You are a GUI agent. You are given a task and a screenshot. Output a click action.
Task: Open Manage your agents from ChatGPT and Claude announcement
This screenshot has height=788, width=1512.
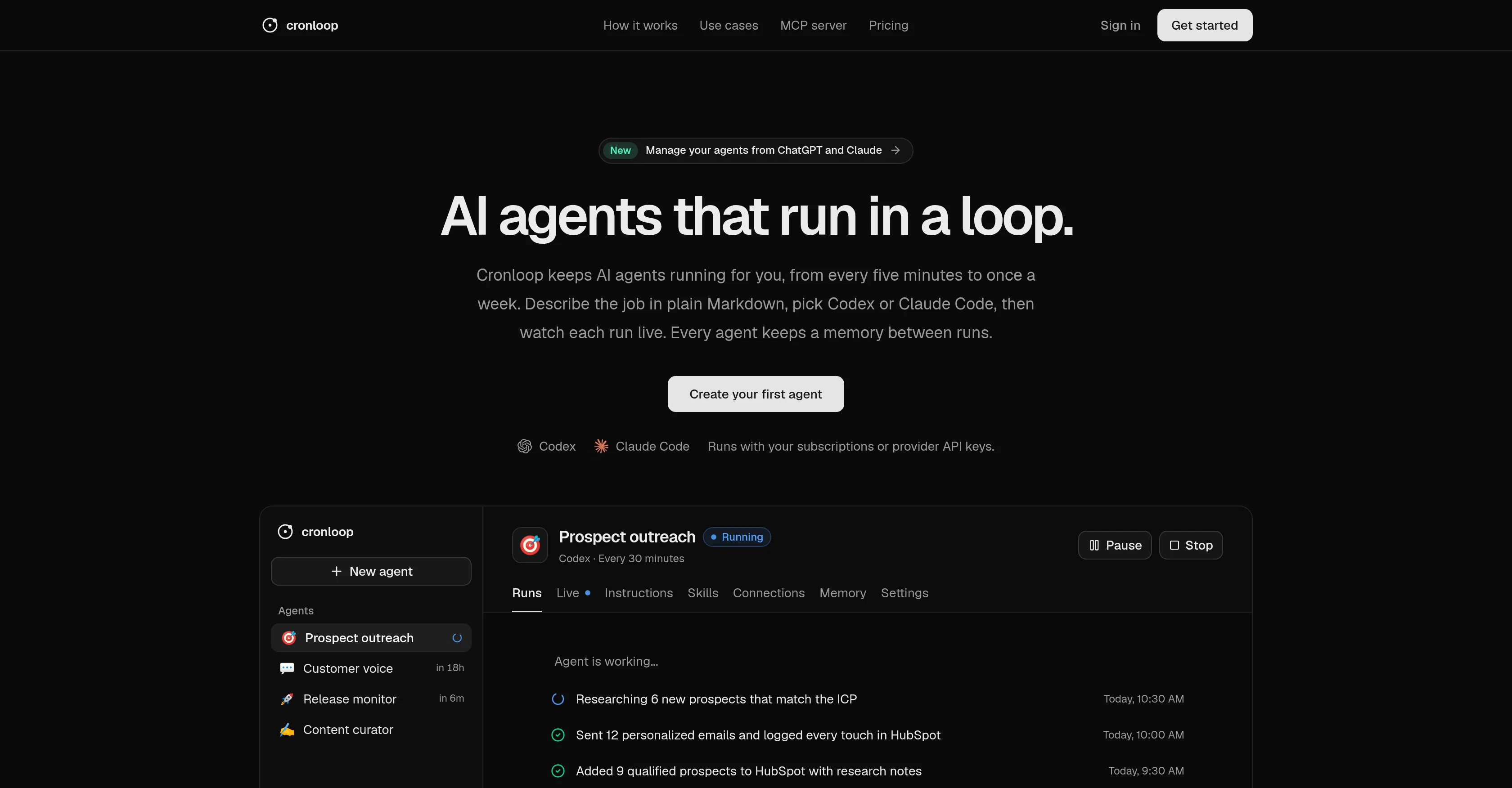click(x=756, y=150)
